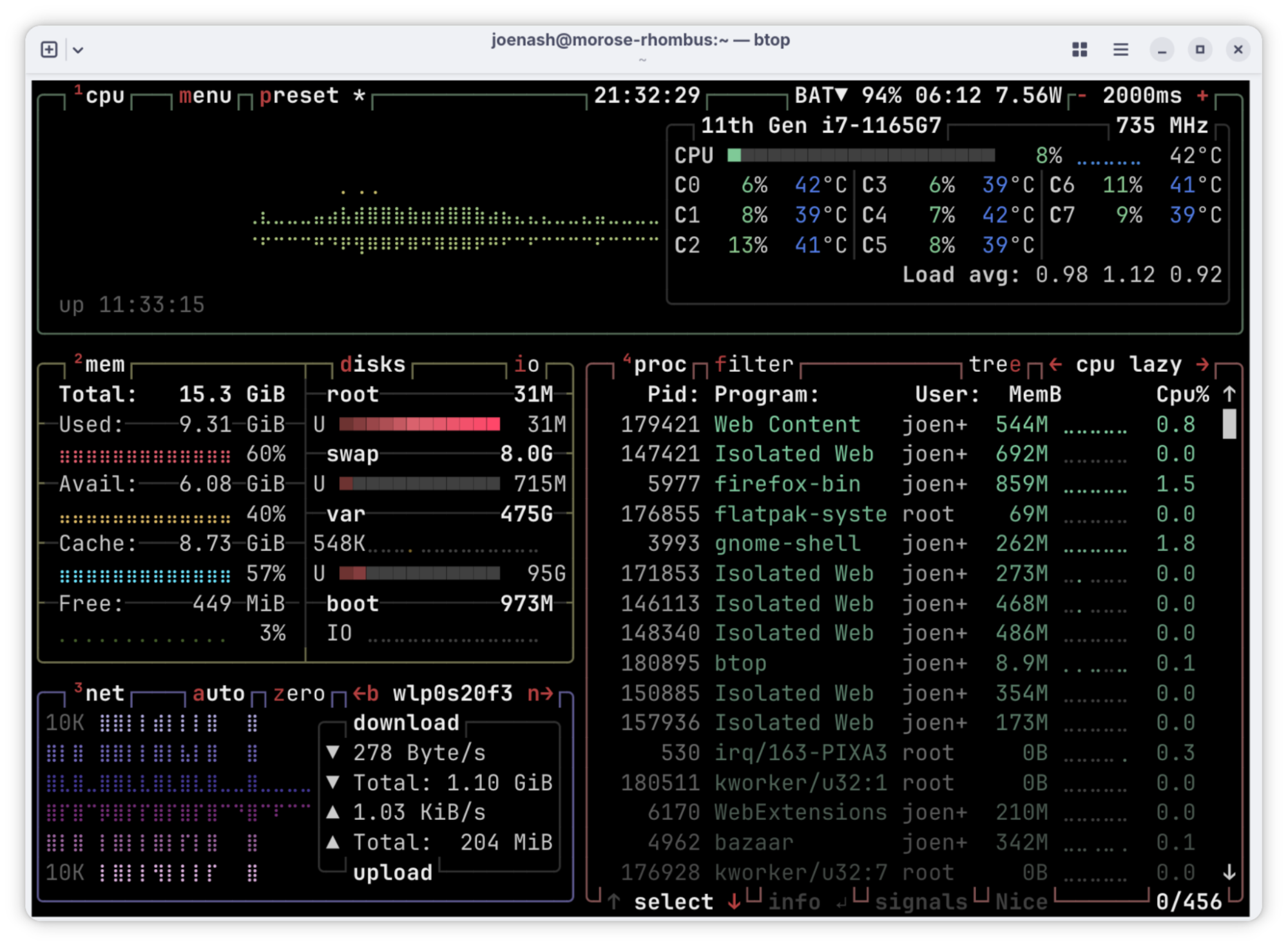Open the new tab dropdown chevron
The width and height of the screenshot is (1288, 947).
point(78,50)
